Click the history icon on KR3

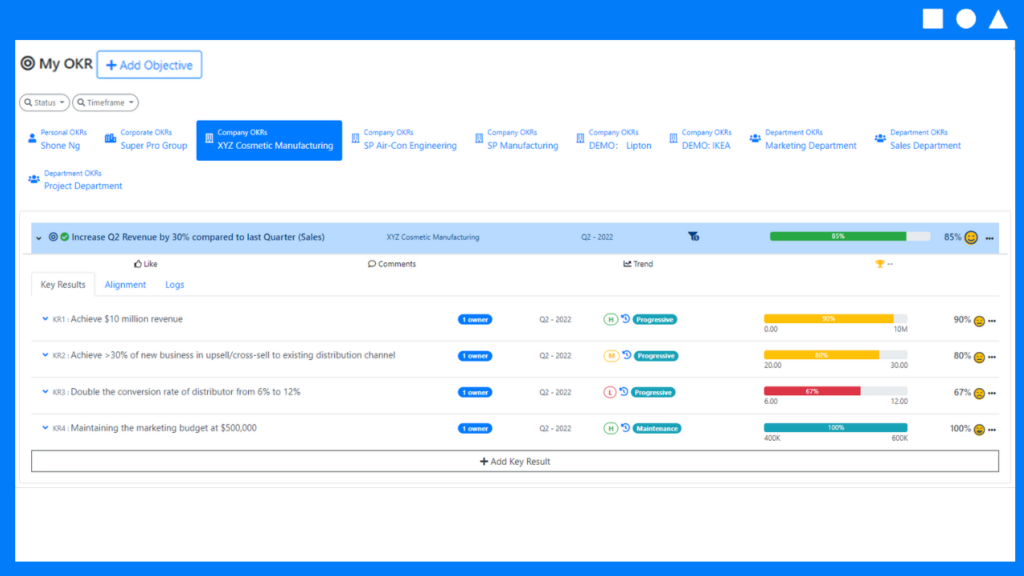[624, 392]
